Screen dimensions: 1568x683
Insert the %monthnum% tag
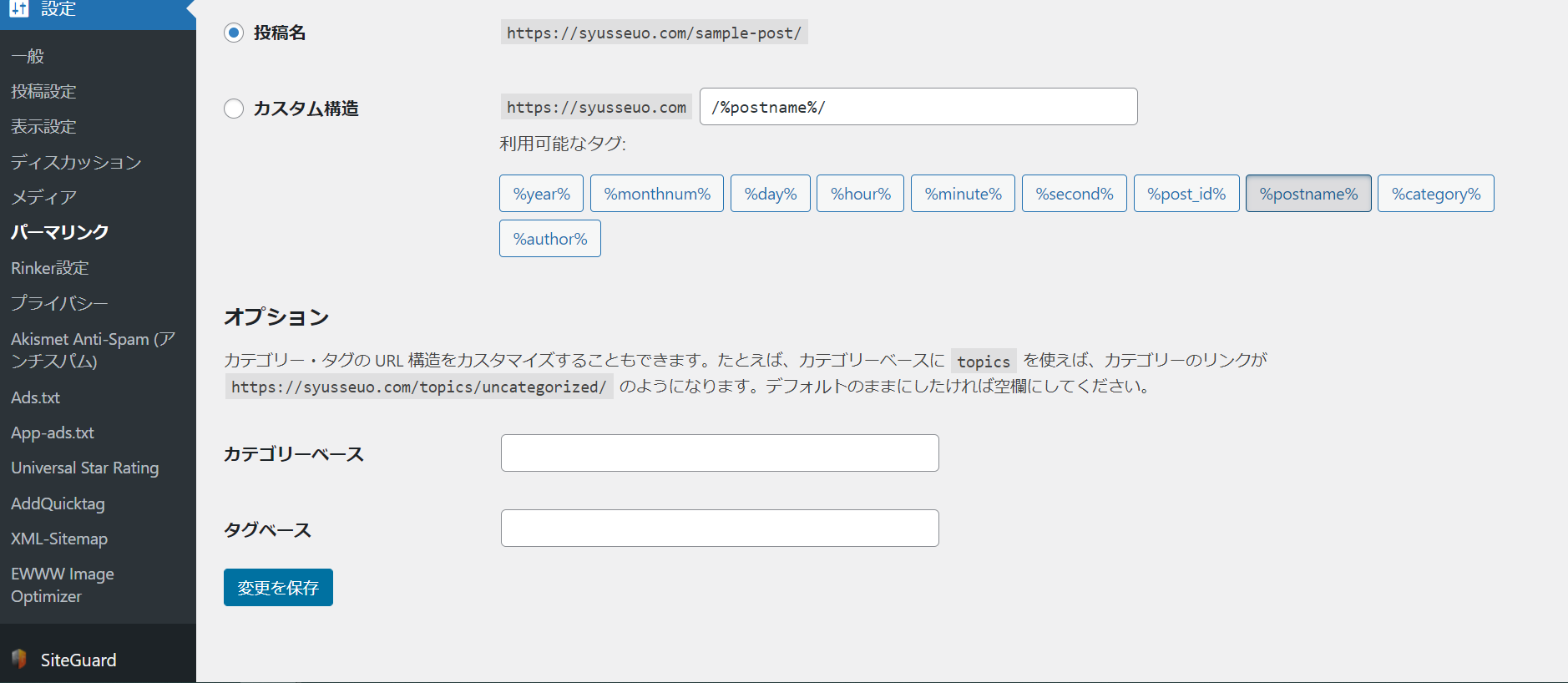[x=657, y=194]
